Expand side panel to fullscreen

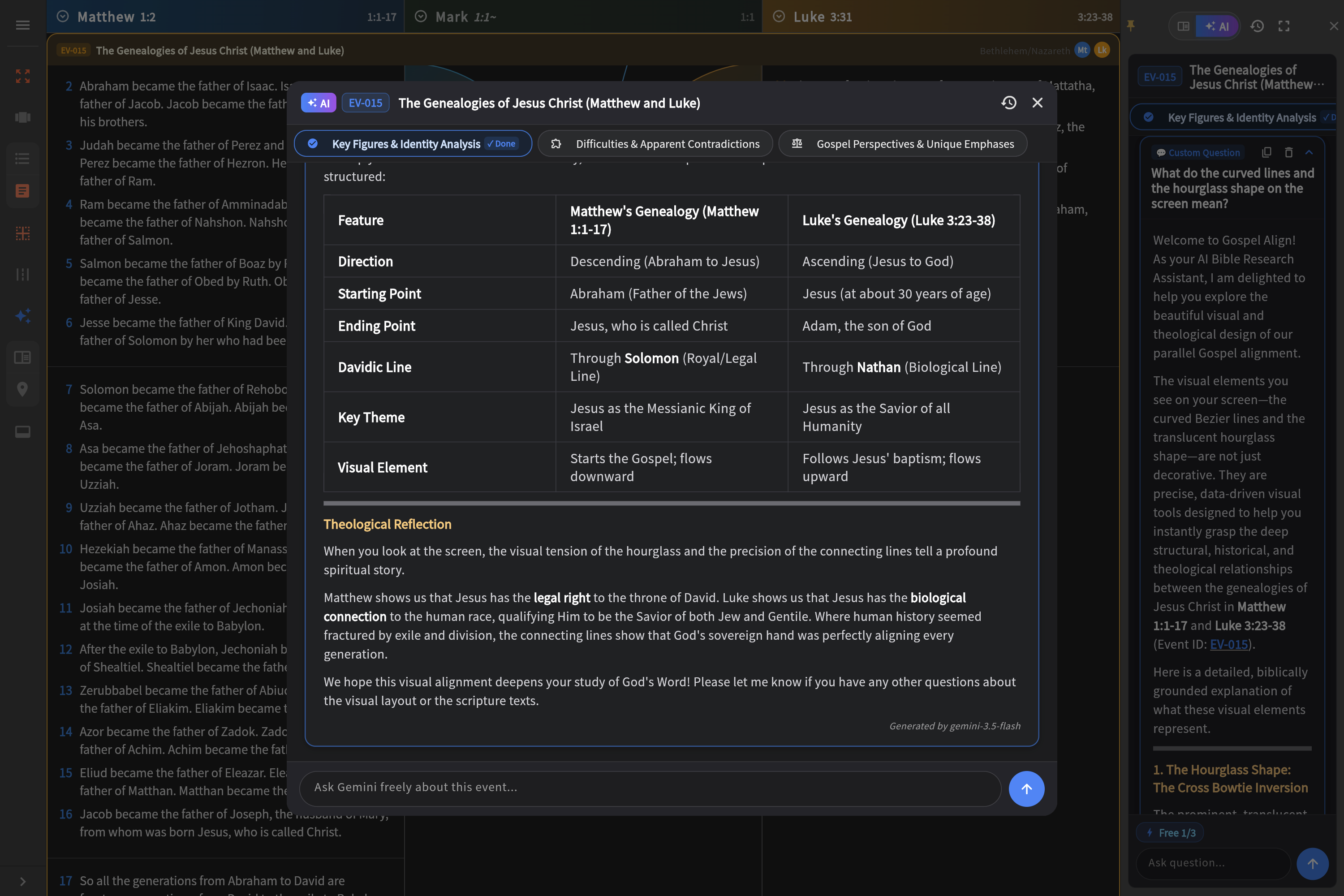[1284, 26]
